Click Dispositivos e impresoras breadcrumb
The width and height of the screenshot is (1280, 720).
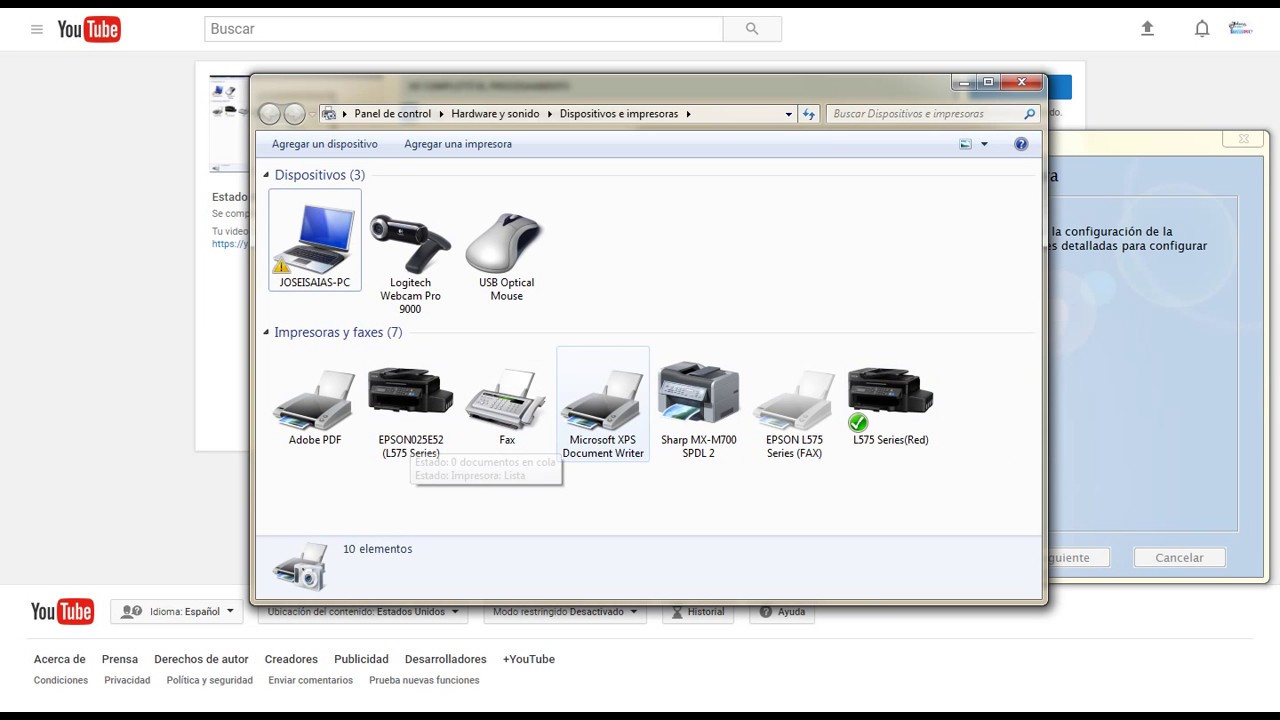pyautogui.click(x=619, y=114)
